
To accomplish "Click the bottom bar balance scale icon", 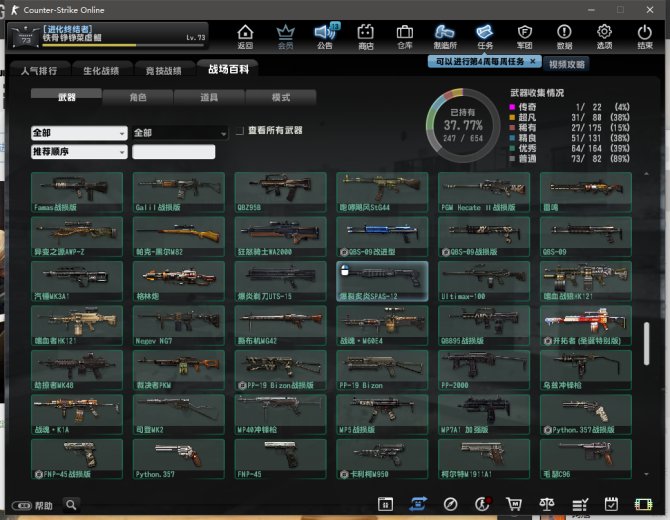I will [x=547, y=504].
